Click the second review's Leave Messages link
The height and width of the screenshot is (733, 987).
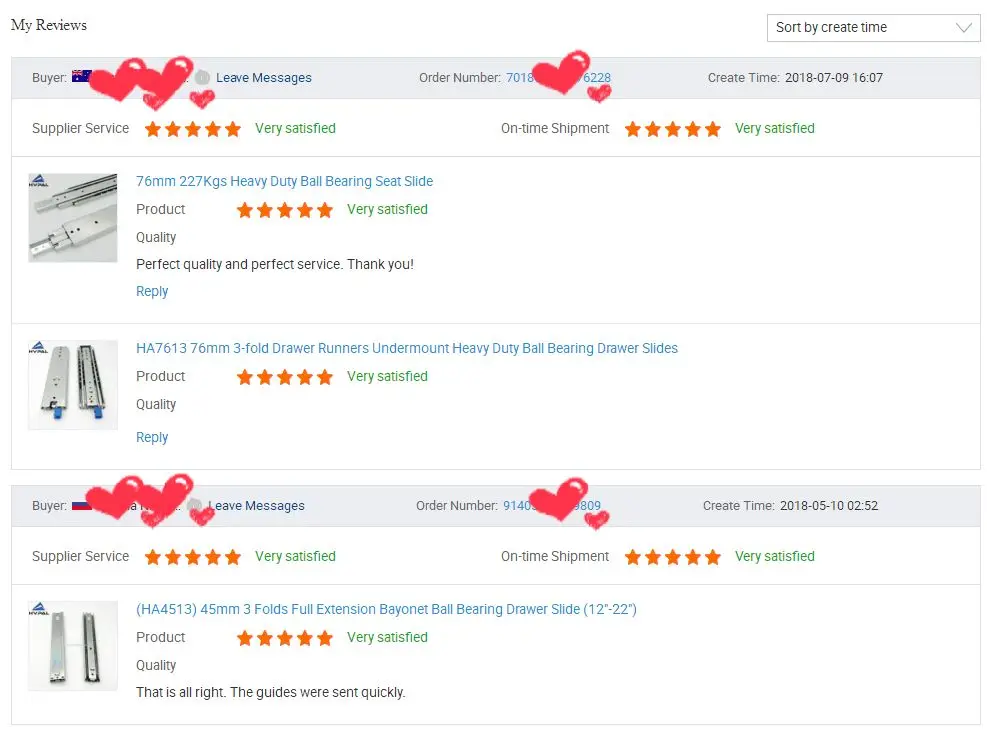(257, 506)
